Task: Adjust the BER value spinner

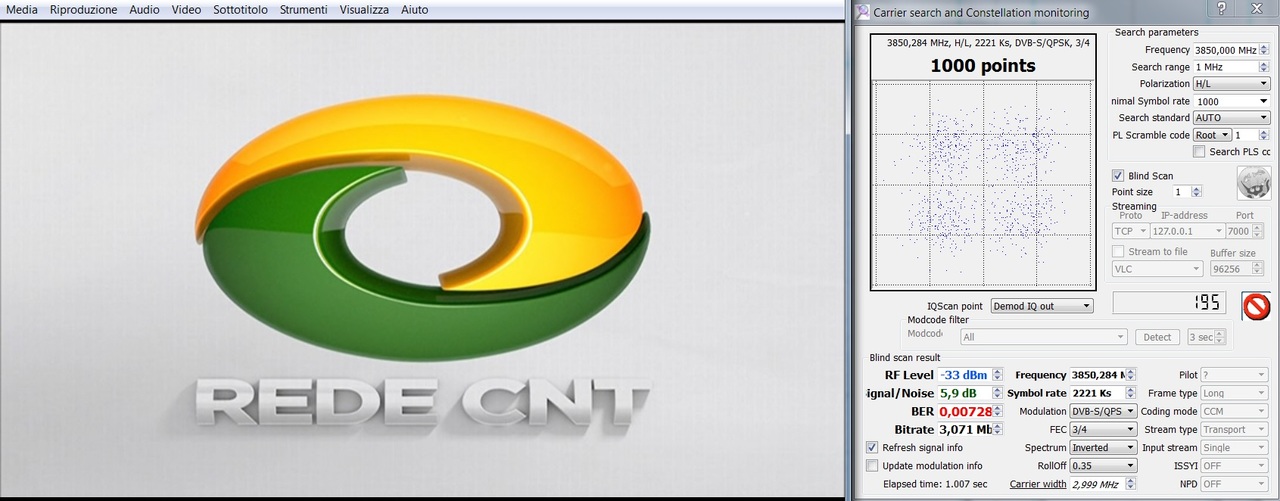Action: coord(998,411)
